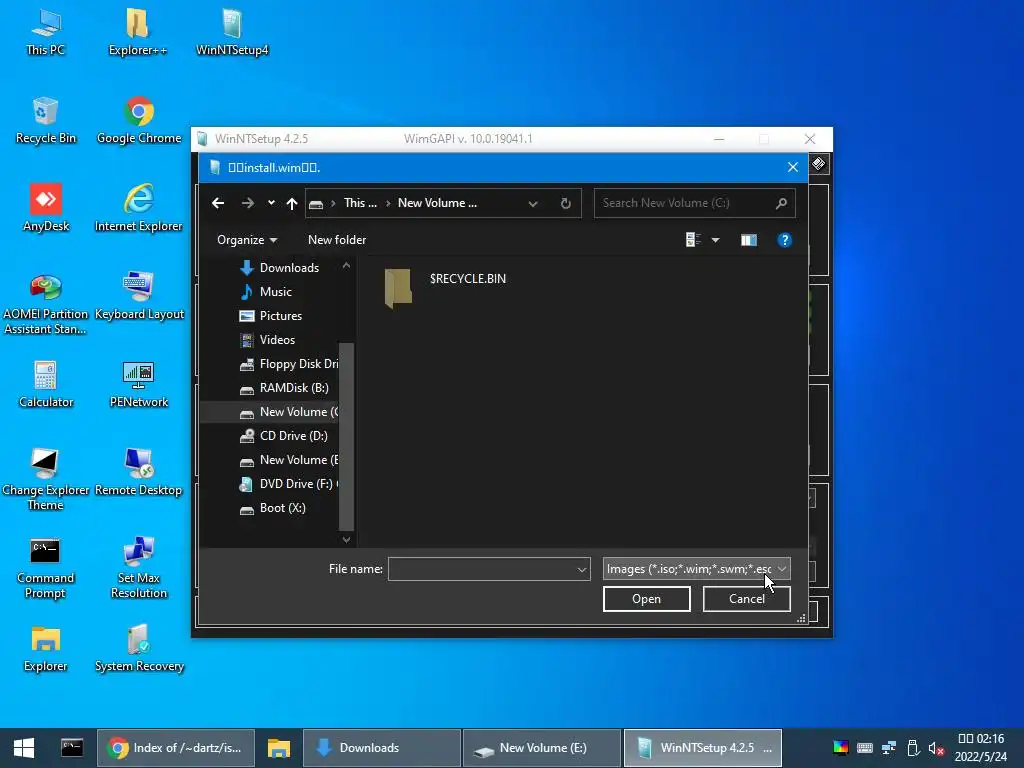Open the Recycle Bin icon

[46, 121]
